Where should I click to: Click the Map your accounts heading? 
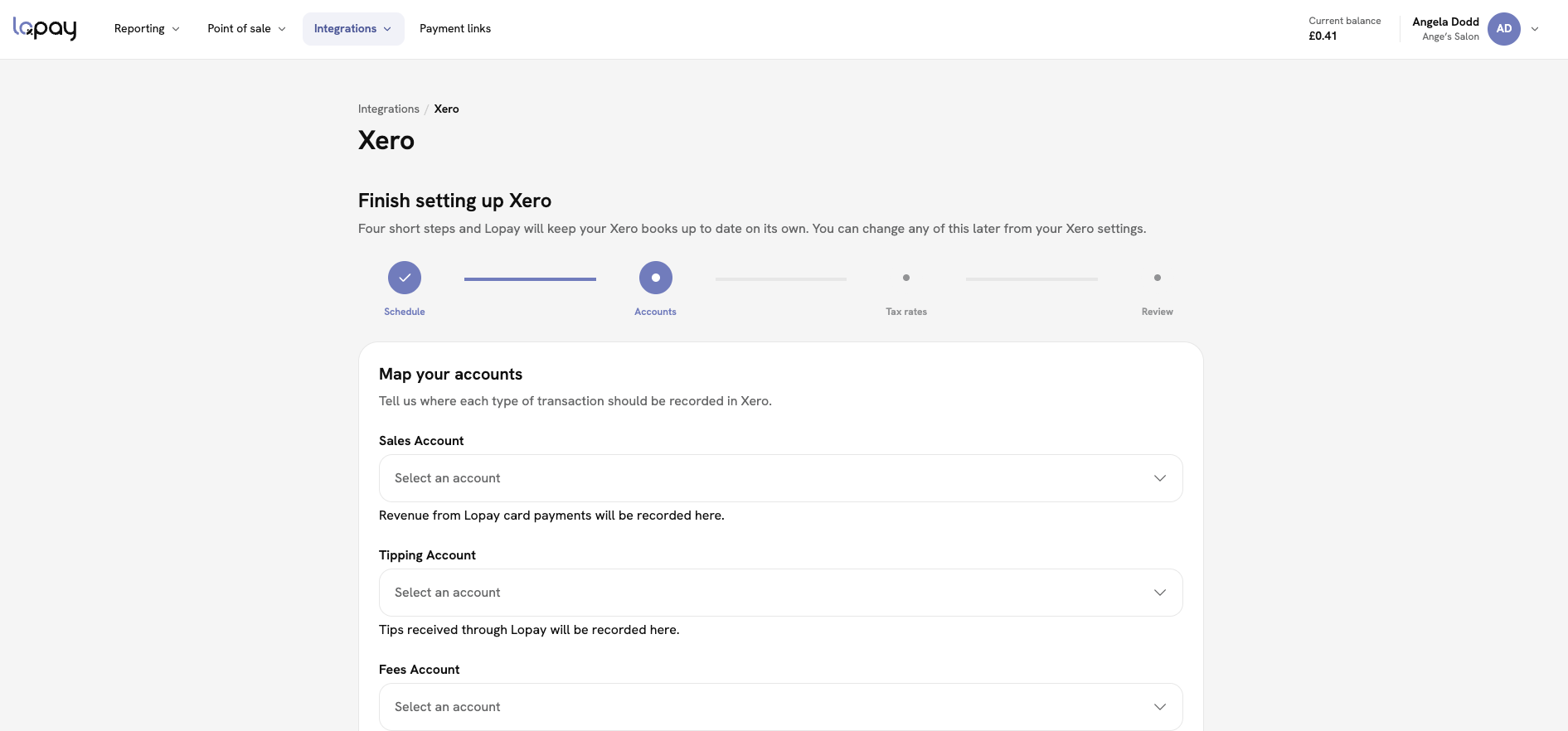pyautogui.click(x=450, y=374)
